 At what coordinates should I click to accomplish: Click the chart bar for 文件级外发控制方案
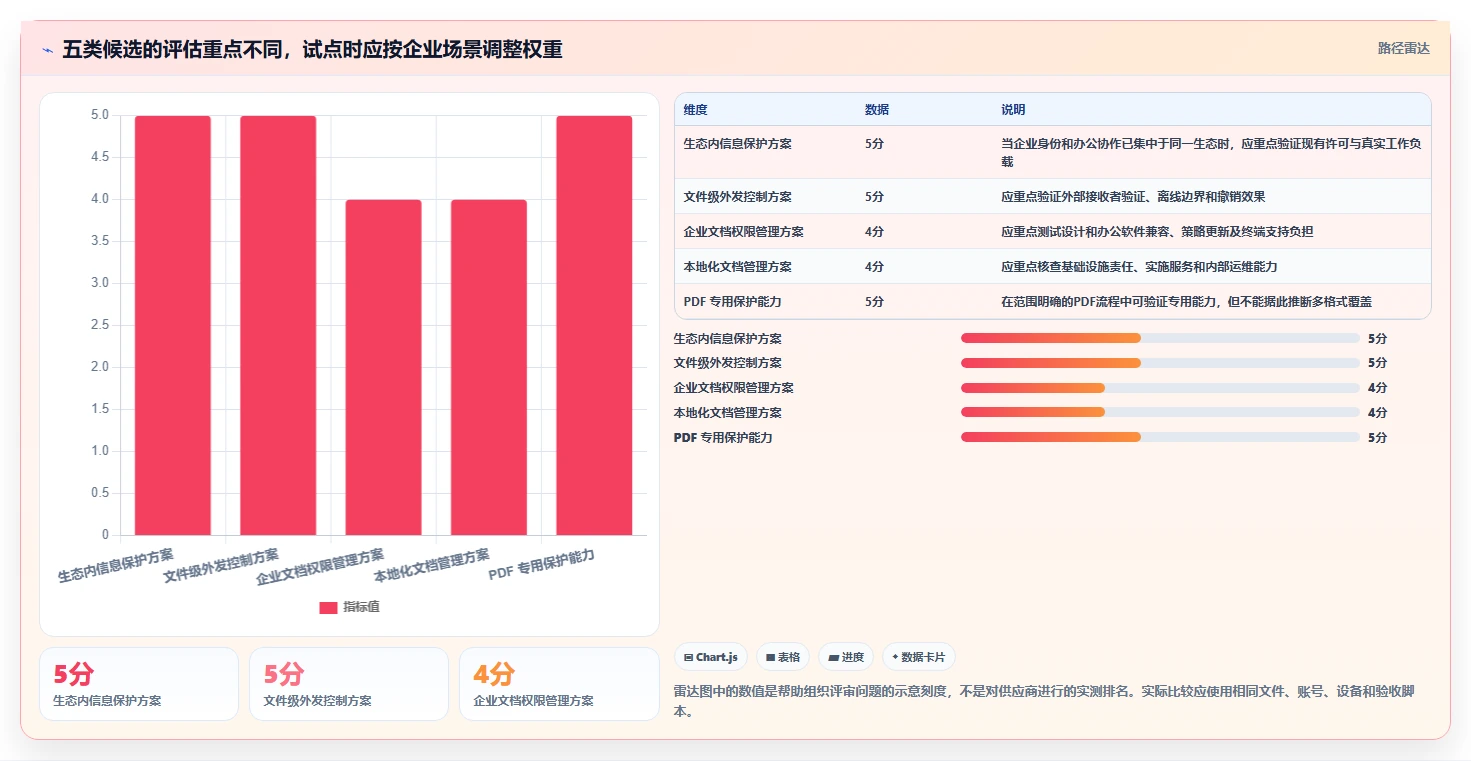(x=278, y=325)
